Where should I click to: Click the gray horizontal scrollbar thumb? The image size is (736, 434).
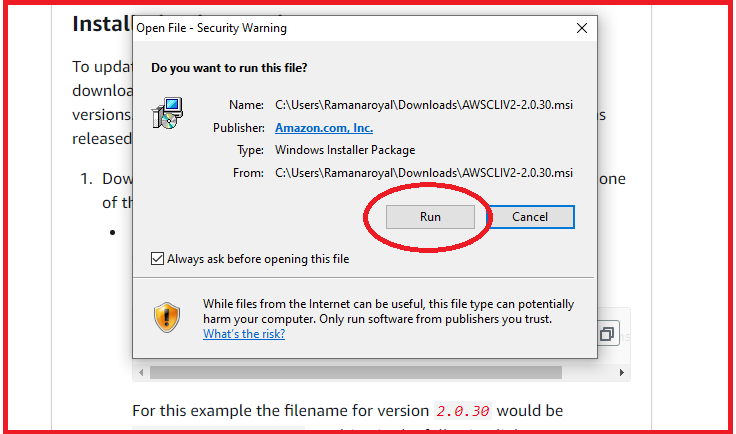[355, 373]
